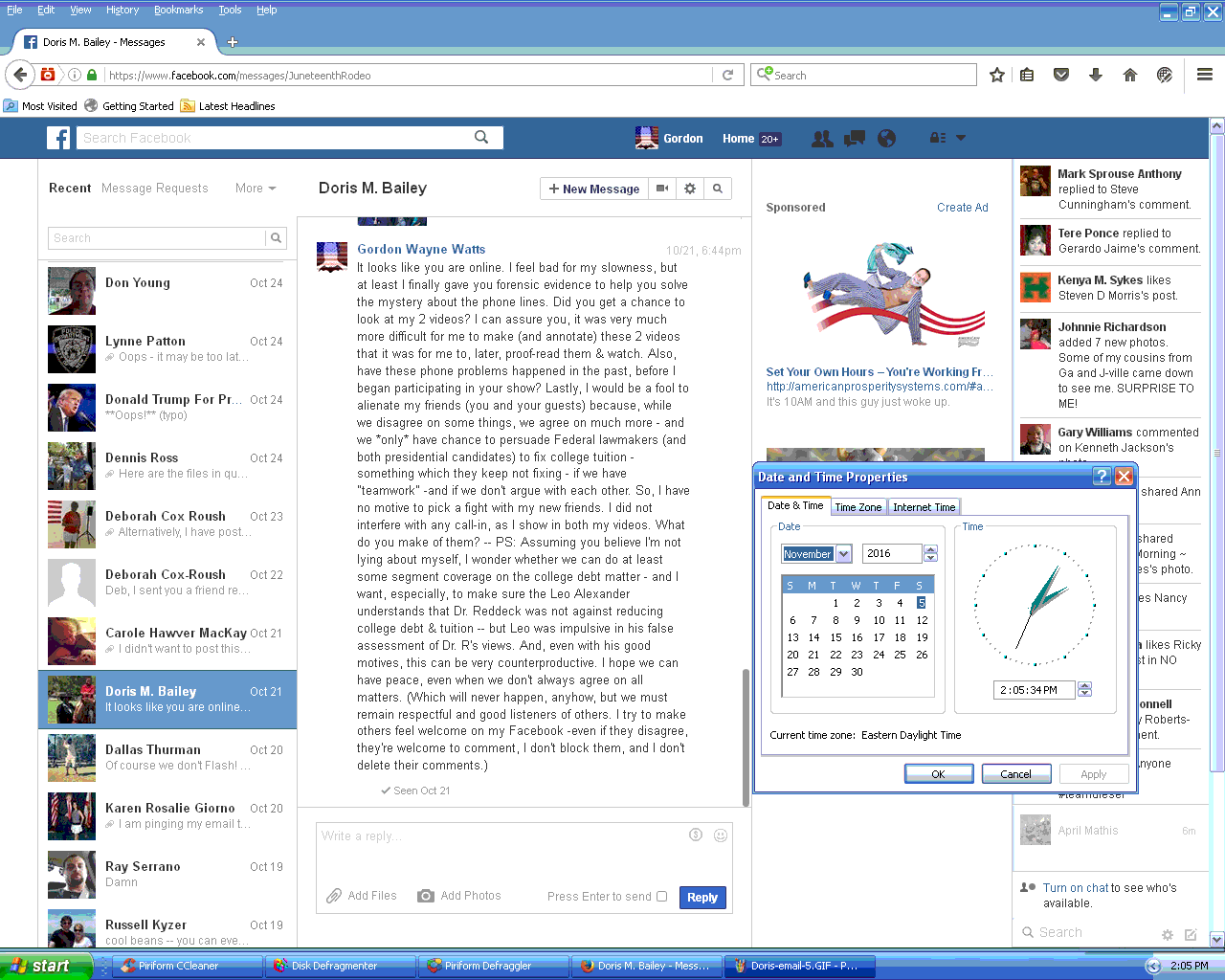Viewport: 1225px width, 980px height.
Task: Open conversation settings gear icon
Action: click(690, 189)
